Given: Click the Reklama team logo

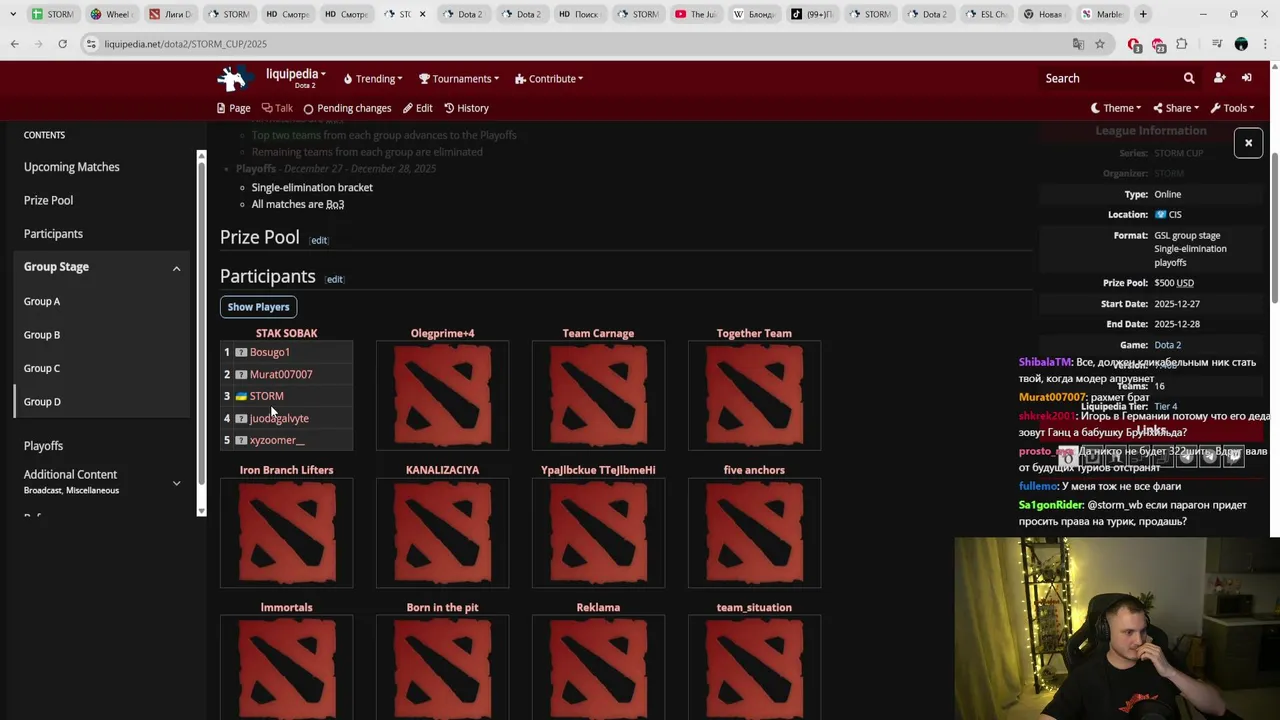Looking at the screenshot, I should tap(598, 668).
